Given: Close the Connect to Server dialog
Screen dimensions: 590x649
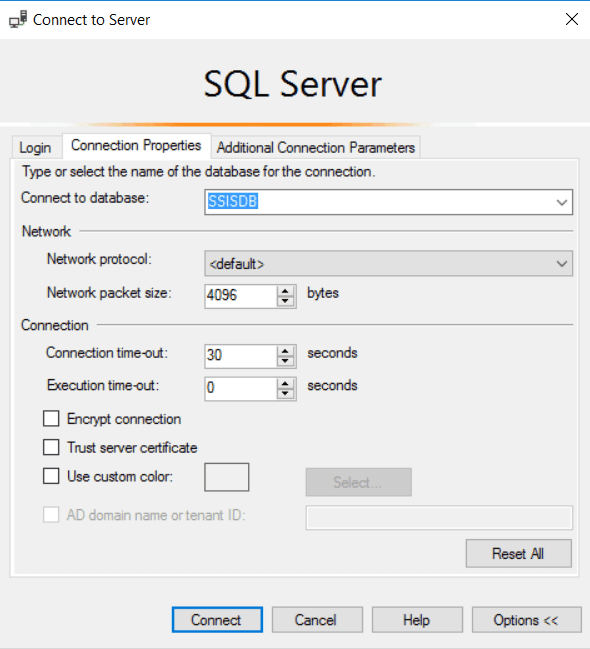Looking at the screenshot, I should tap(572, 19).
